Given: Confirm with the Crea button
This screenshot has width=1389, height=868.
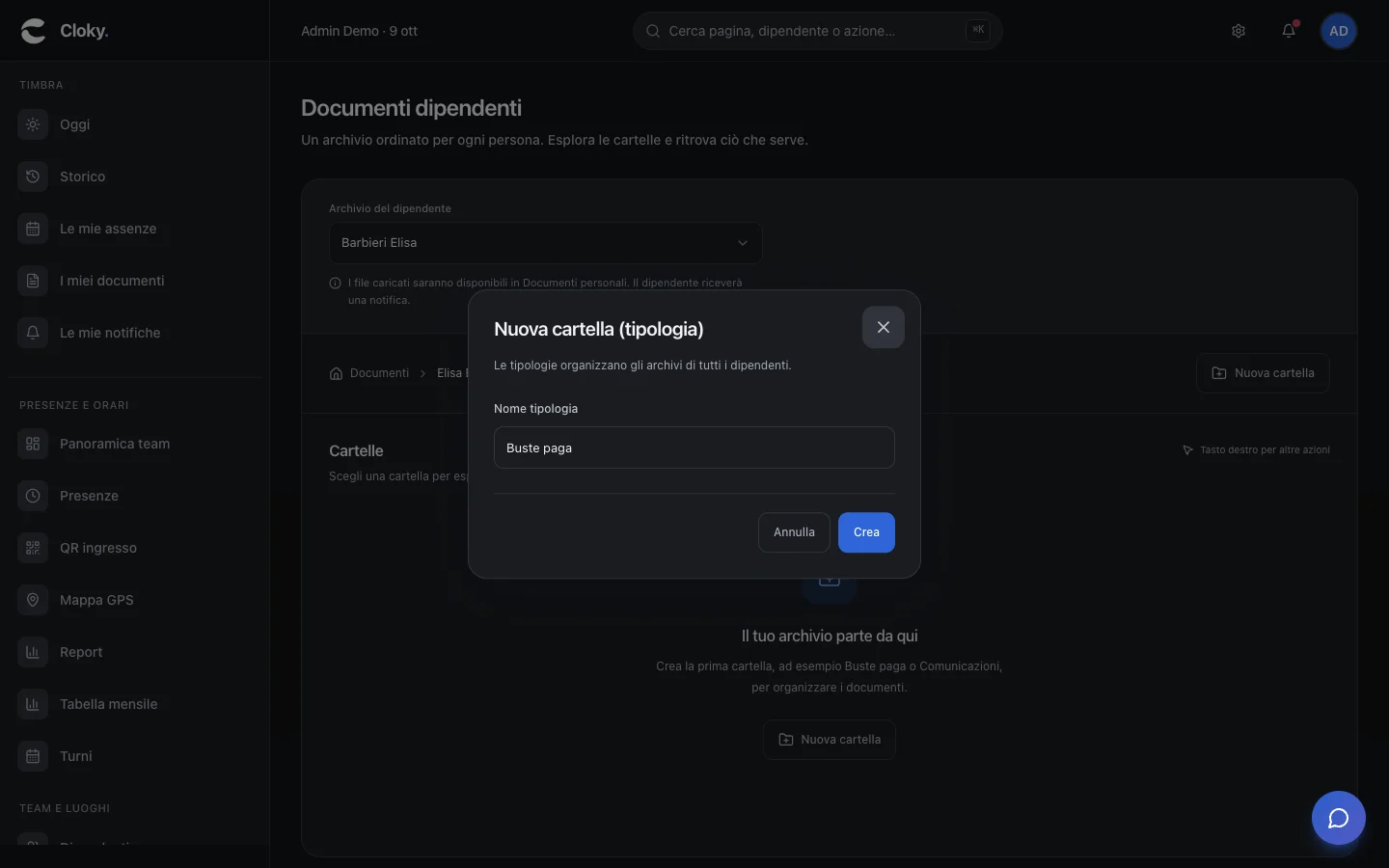Looking at the screenshot, I should pos(866,532).
